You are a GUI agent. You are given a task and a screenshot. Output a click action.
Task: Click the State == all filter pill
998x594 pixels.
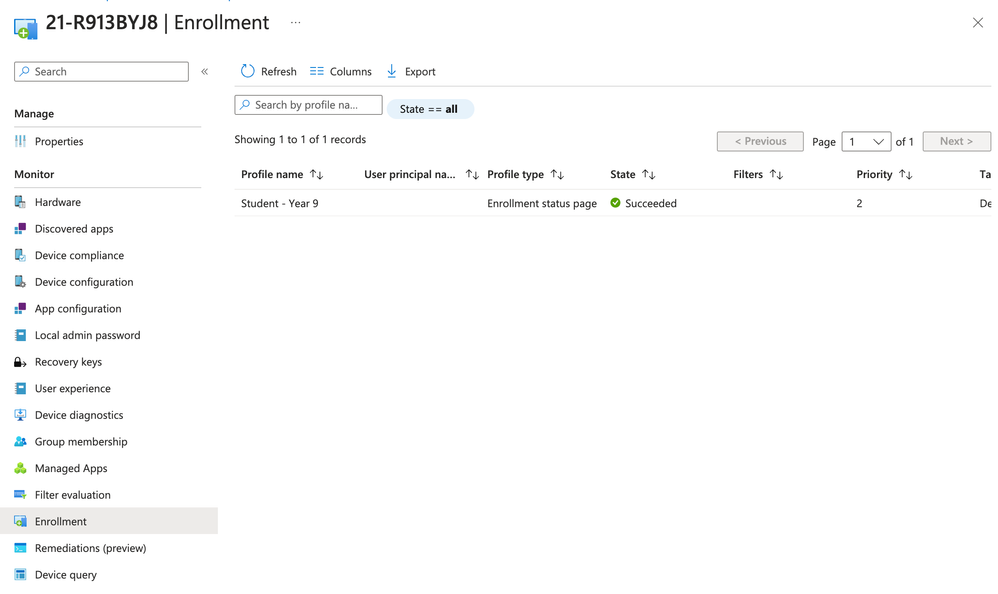[x=430, y=109]
